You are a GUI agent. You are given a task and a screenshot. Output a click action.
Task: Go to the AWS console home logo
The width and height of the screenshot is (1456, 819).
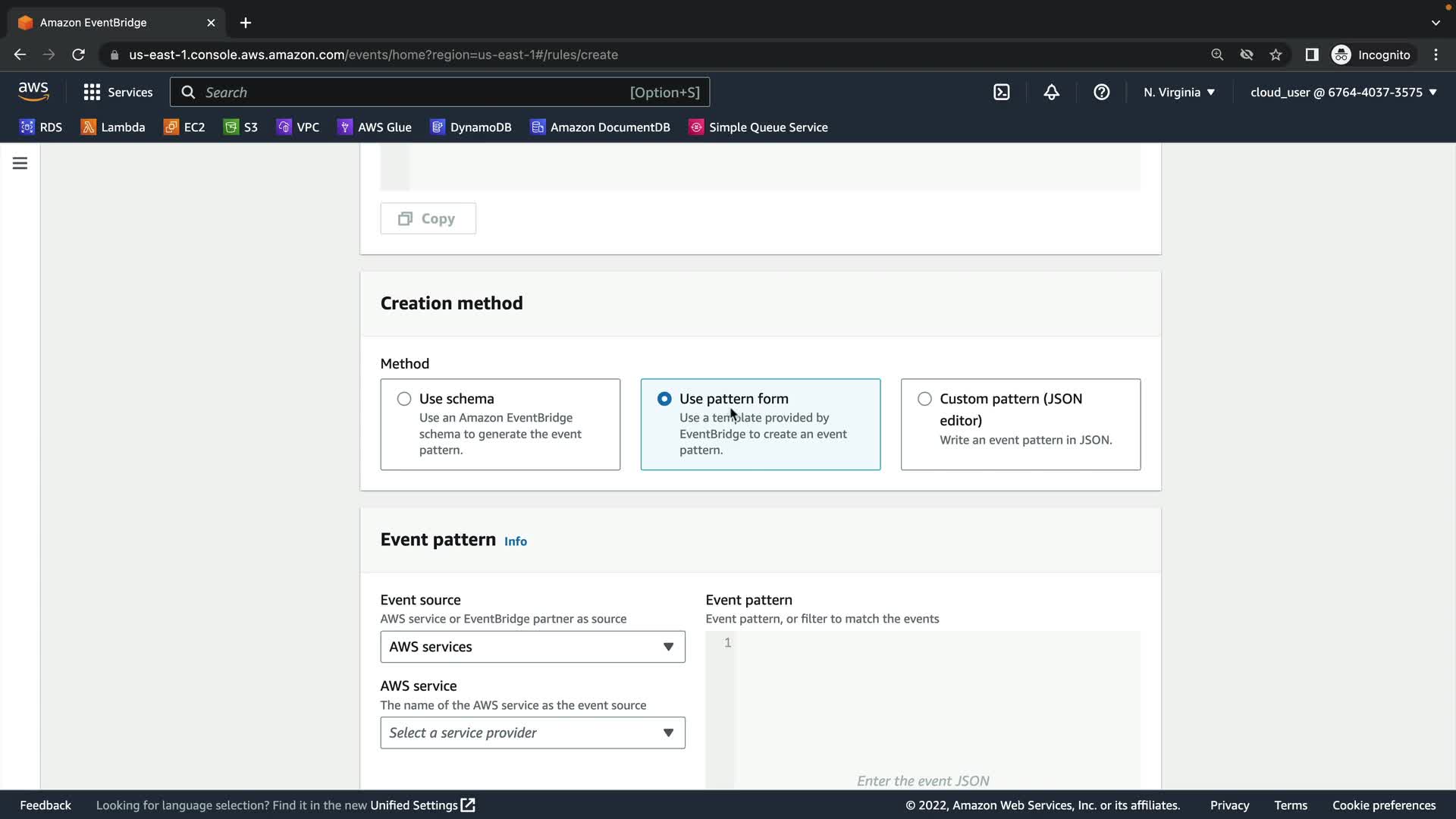(33, 92)
